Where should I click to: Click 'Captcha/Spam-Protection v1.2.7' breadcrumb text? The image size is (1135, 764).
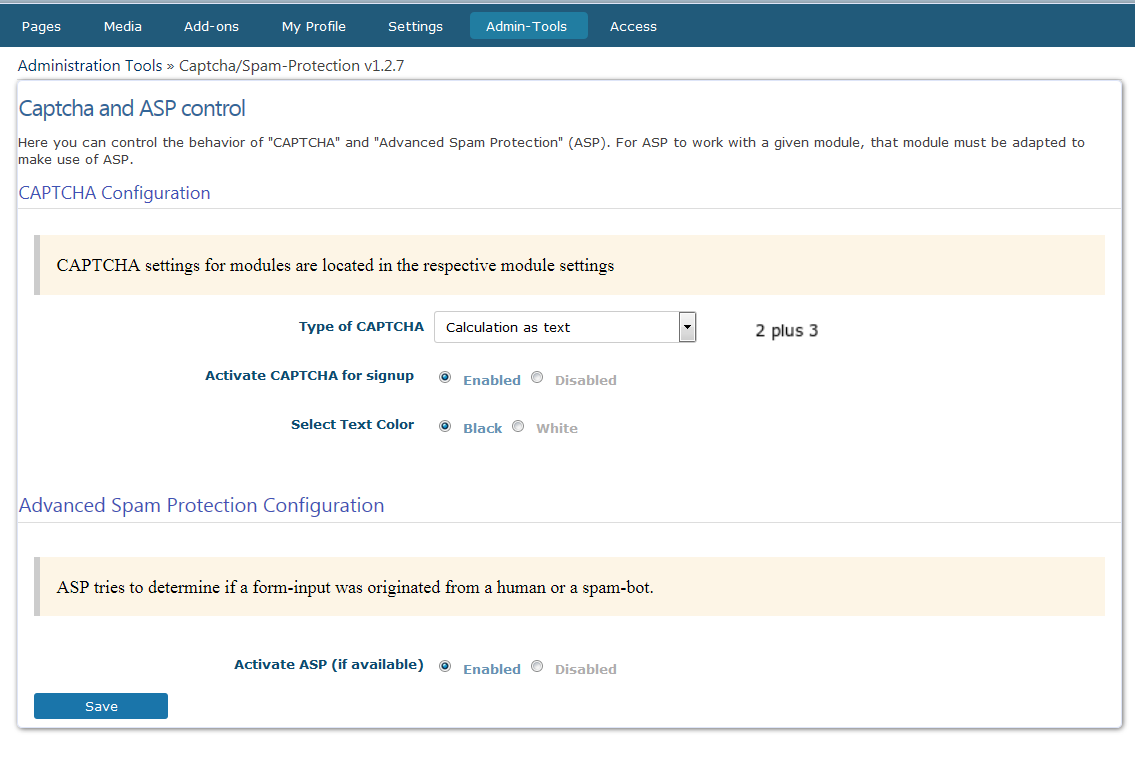point(292,66)
